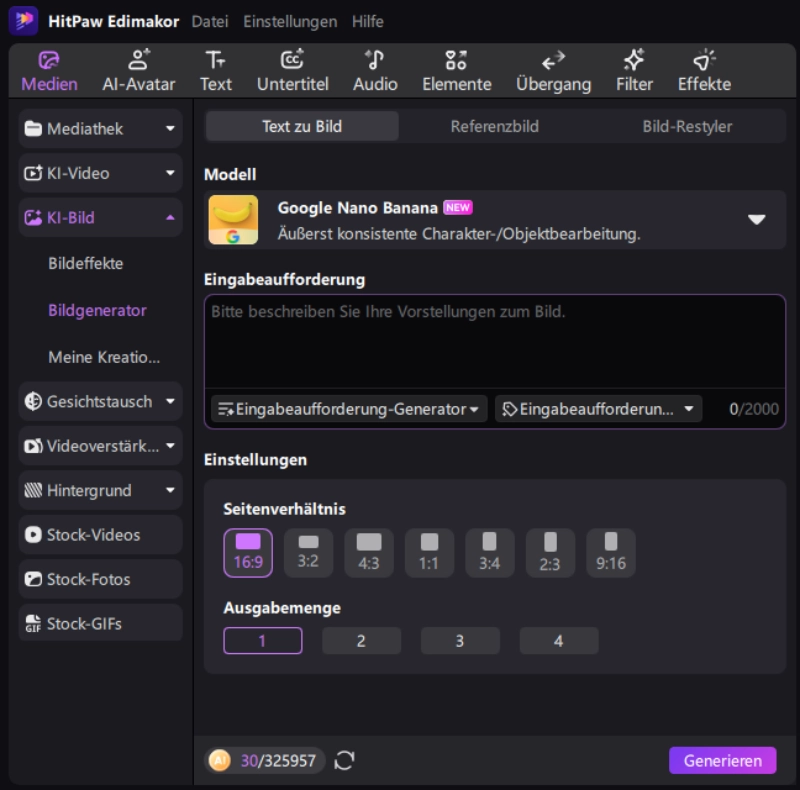
Task: Open the AI-Avatar tool in toolbar
Action: (x=138, y=71)
